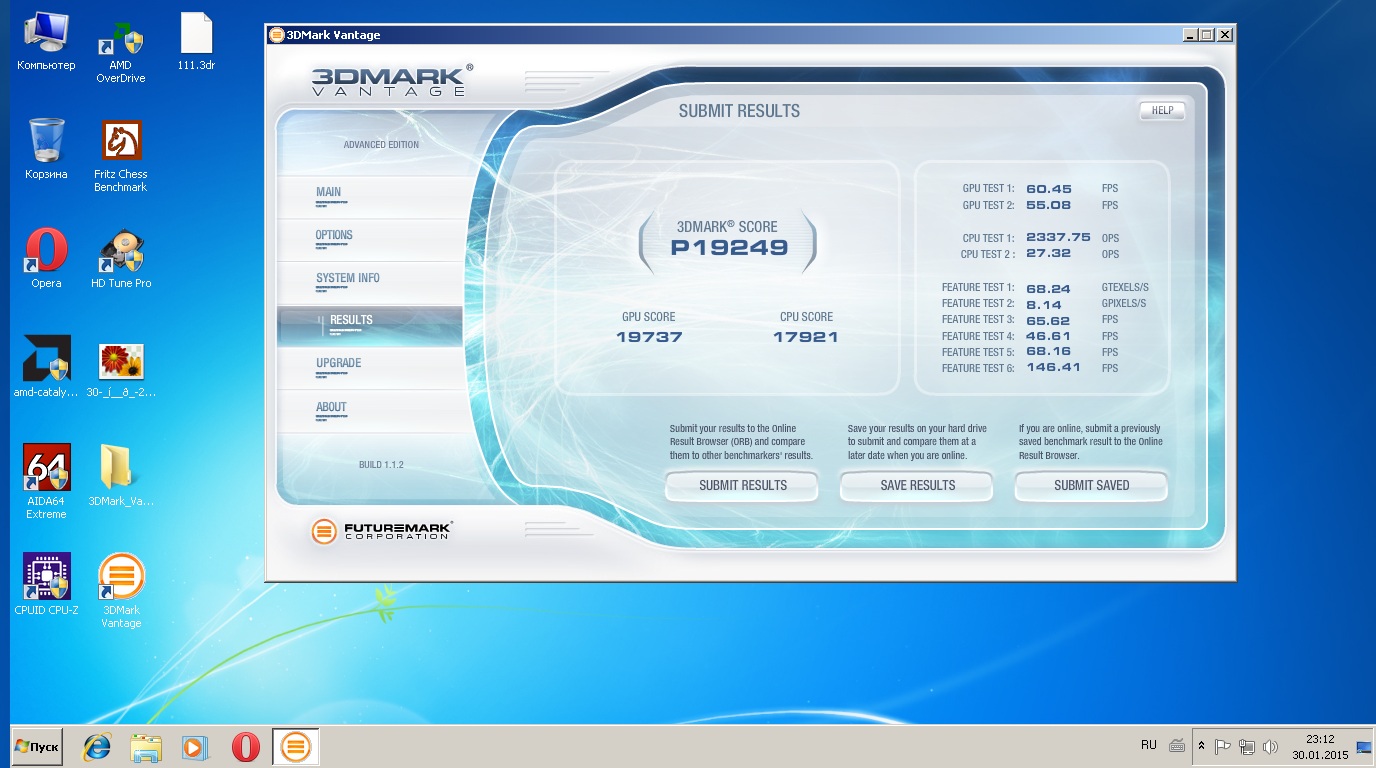Open Opera browser from the taskbar
The height and width of the screenshot is (768, 1376).
[x=245, y=747]
